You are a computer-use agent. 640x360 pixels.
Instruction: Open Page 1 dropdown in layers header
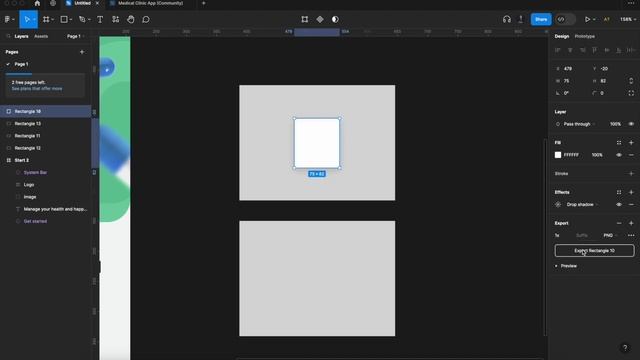pyautogui.click(x=76, y=36)
